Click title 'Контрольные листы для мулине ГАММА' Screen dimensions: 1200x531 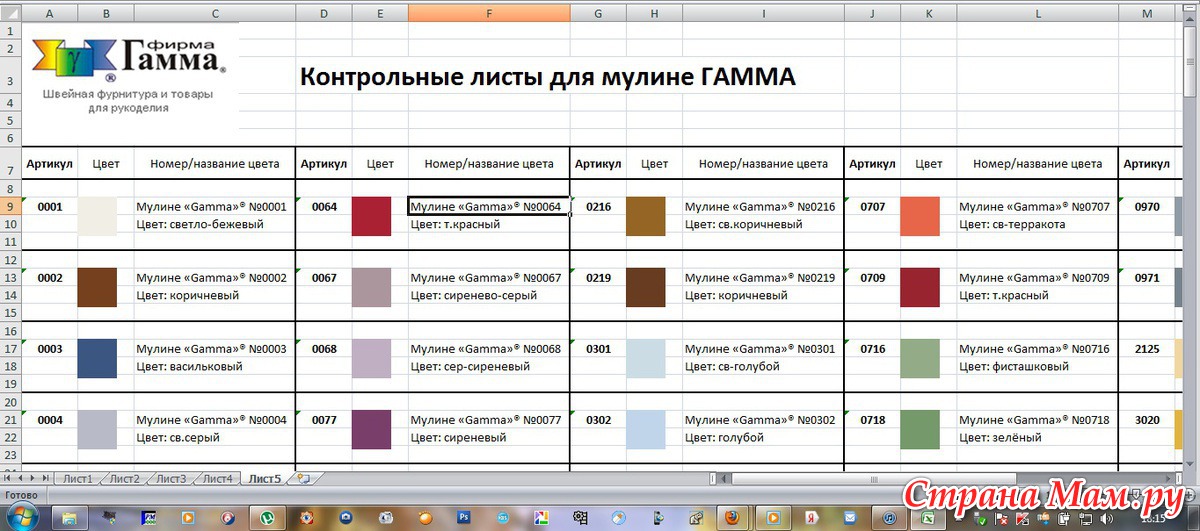(x=548, y=78)
